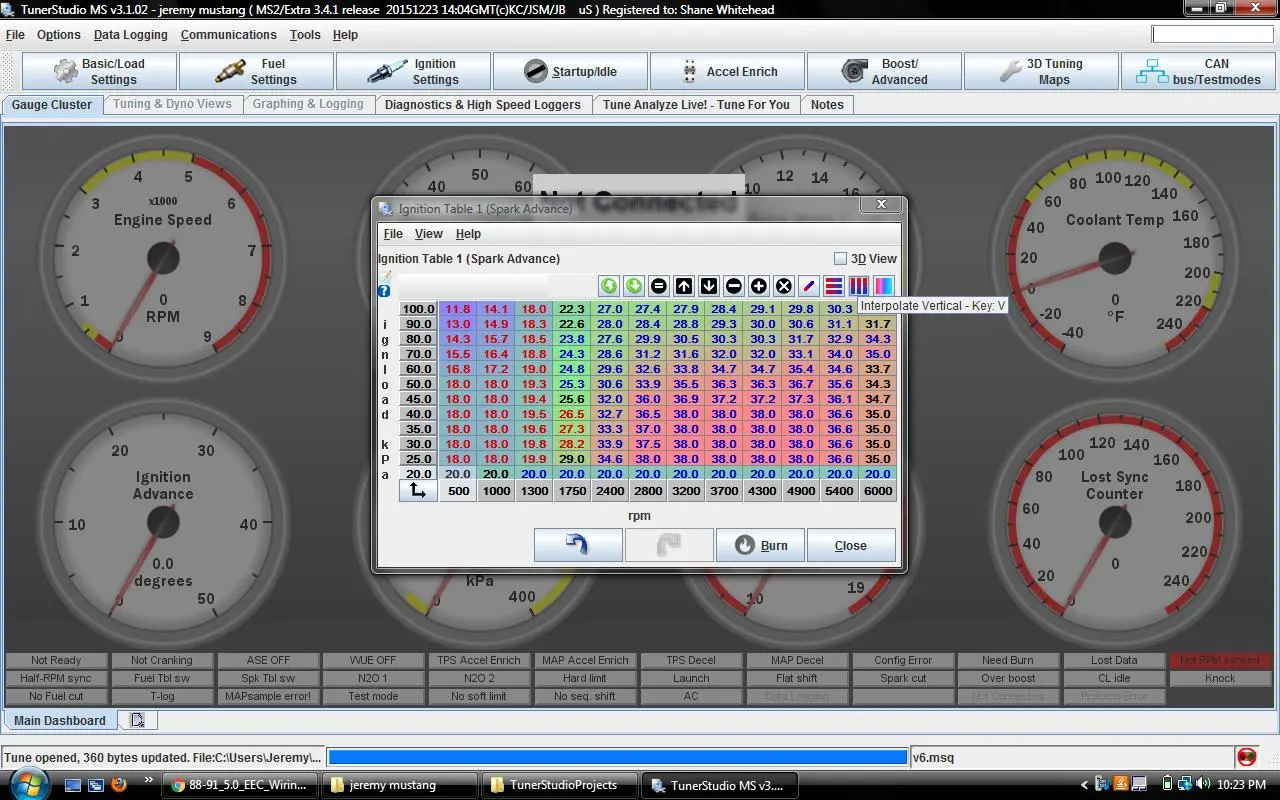
Task: Open Accel Enrich dropdown menu
Action: (727, 71)
